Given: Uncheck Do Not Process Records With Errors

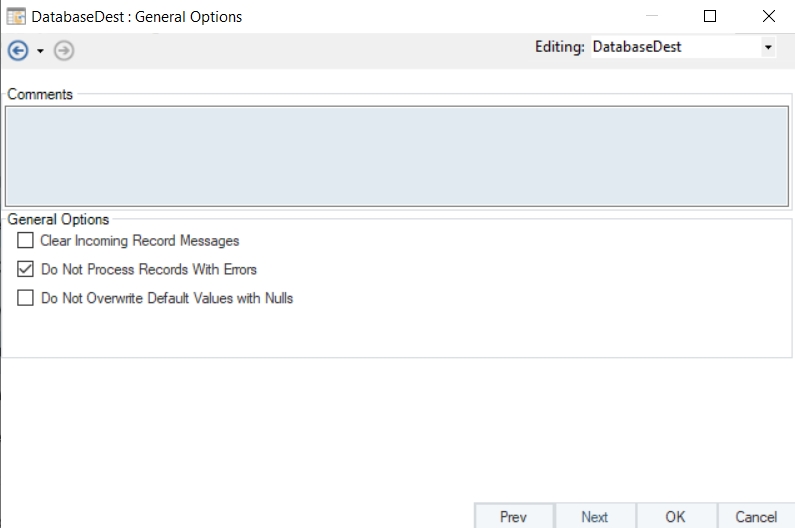Looking at the screenshot, I should (x=26, y=269).
